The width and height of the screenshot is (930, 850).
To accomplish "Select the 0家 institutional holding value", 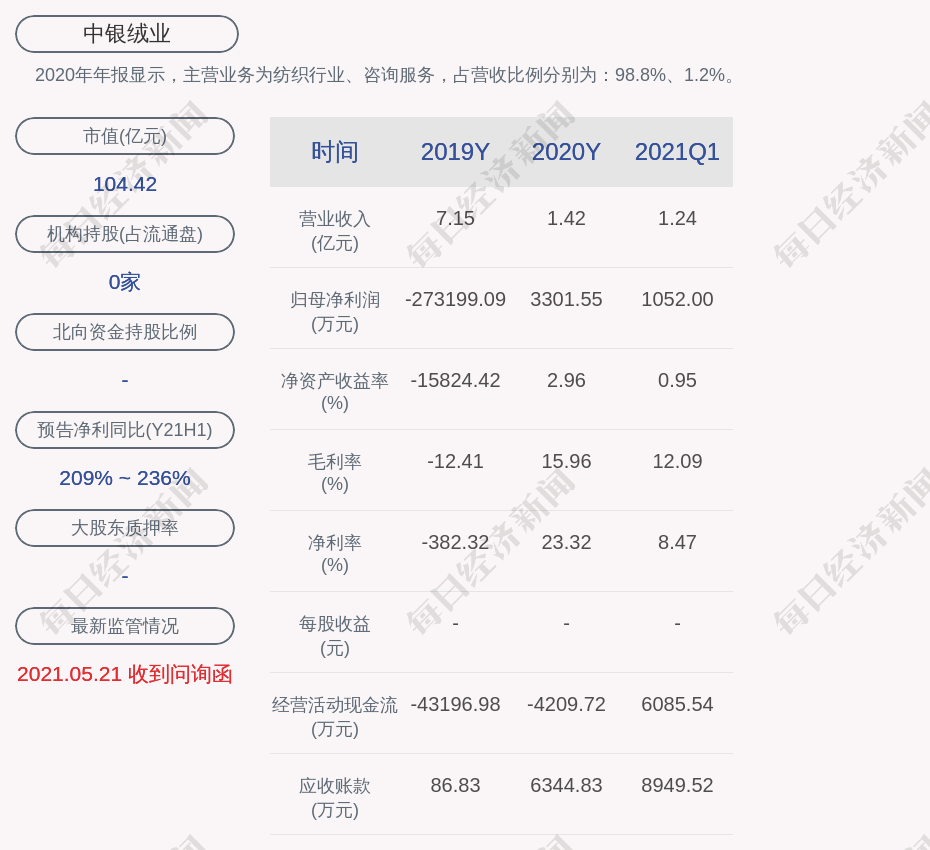I will 125,282.
